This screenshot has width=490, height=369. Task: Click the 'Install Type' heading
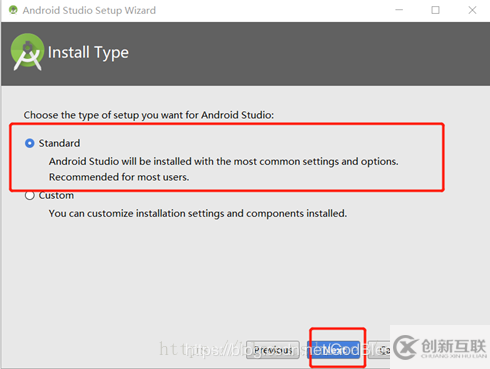pos(88,53)
